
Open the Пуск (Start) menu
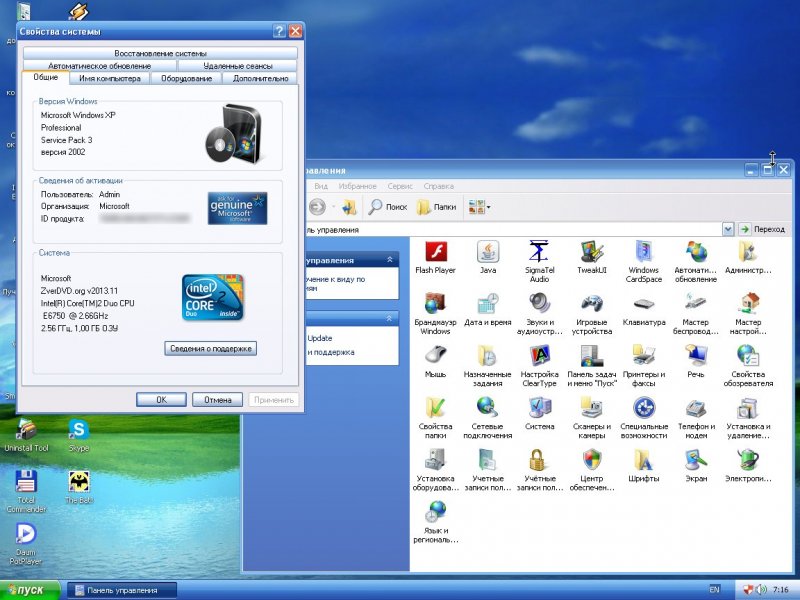[30, 590]
